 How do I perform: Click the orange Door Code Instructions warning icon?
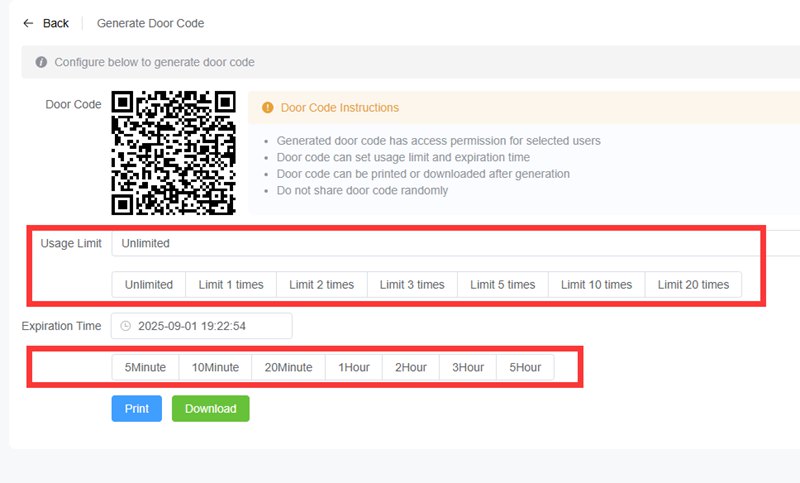click(268, 108)
